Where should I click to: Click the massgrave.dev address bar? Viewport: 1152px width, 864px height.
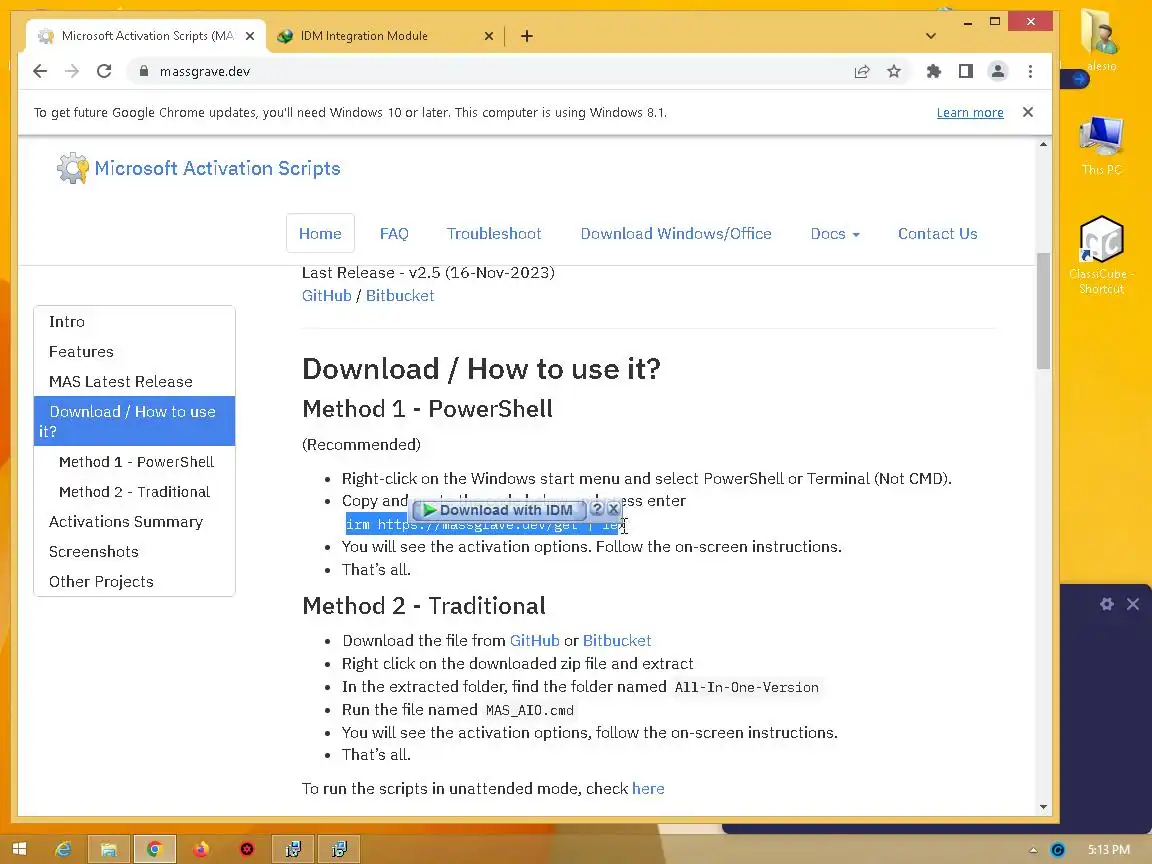(x=485, y=71)
